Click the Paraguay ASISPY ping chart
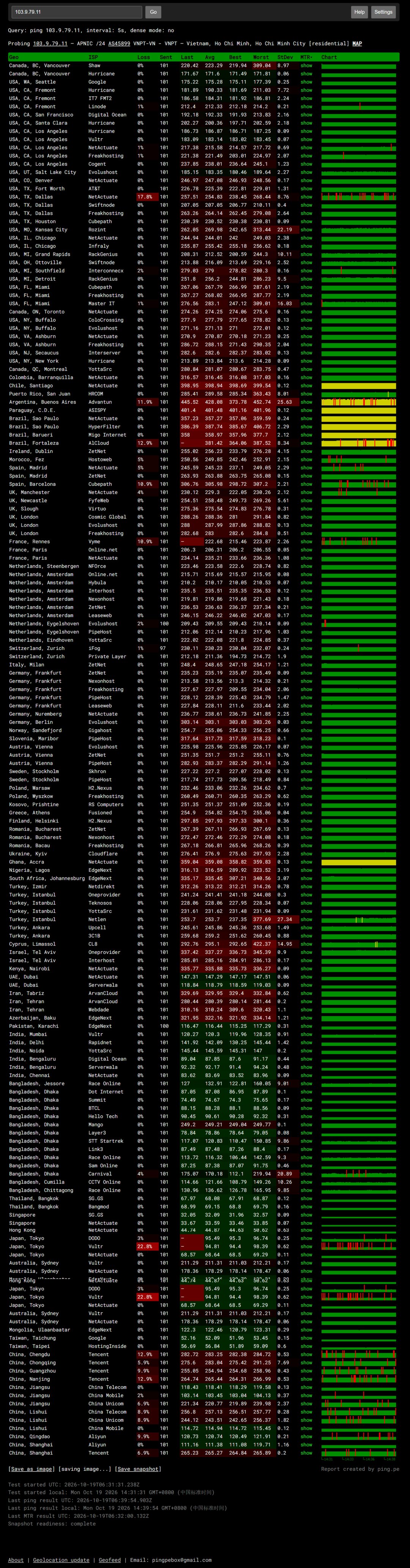This screenshot has width=410, height=1568. click(359, 410)
